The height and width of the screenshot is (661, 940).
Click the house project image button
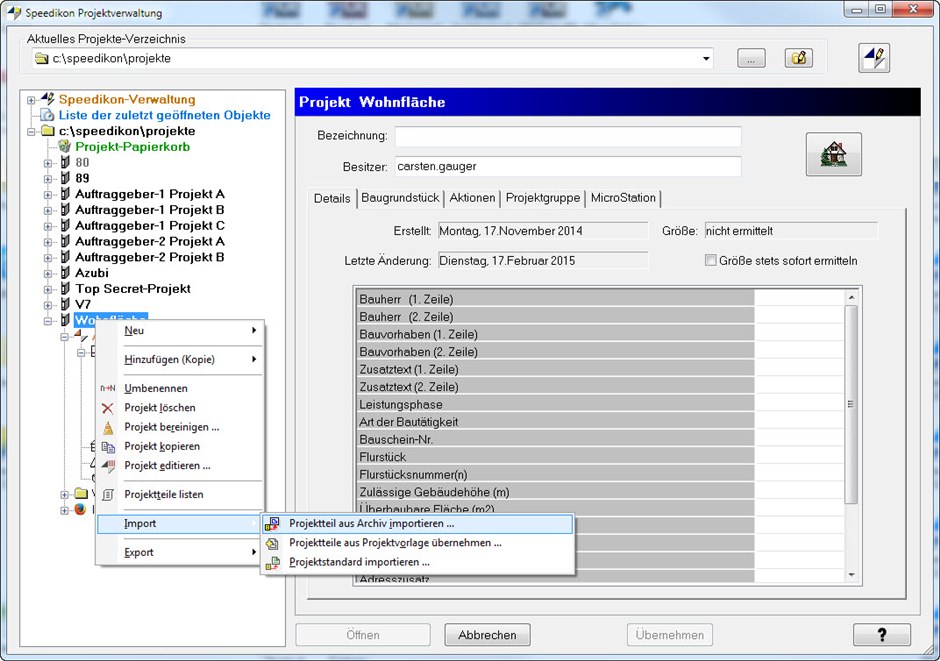tap(833, 154)
